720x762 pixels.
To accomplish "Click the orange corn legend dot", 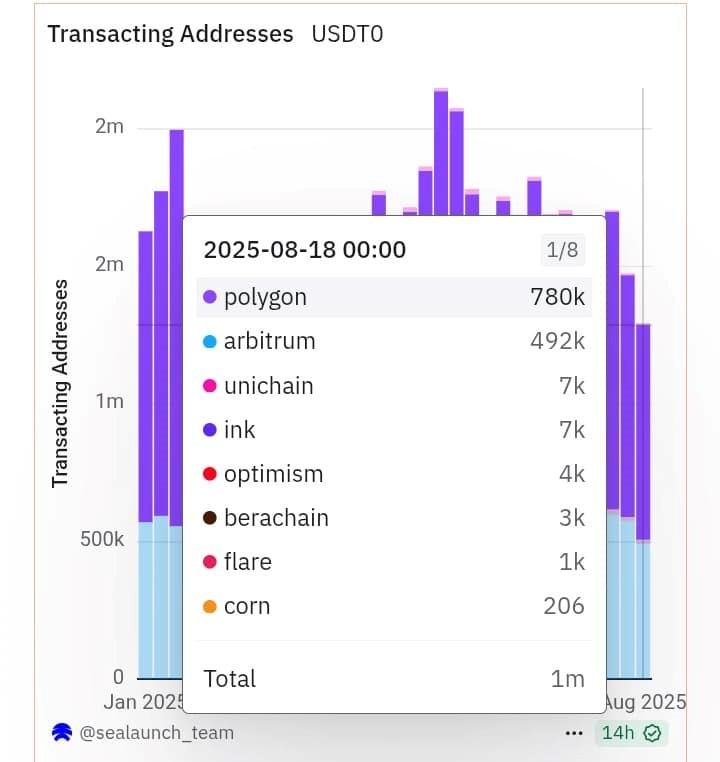I will (x=209, y=606).
